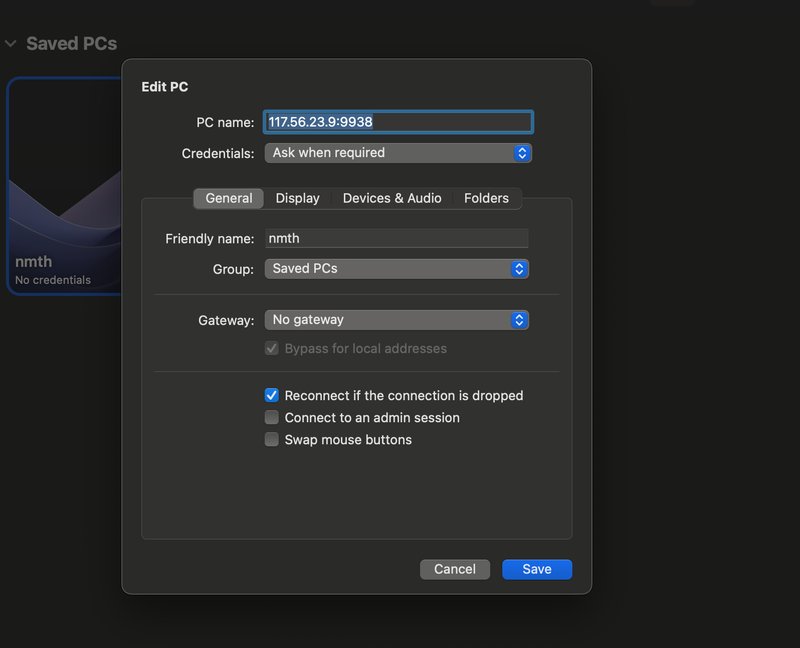Cancel the Edit PC dialog

tap(455, 569)
